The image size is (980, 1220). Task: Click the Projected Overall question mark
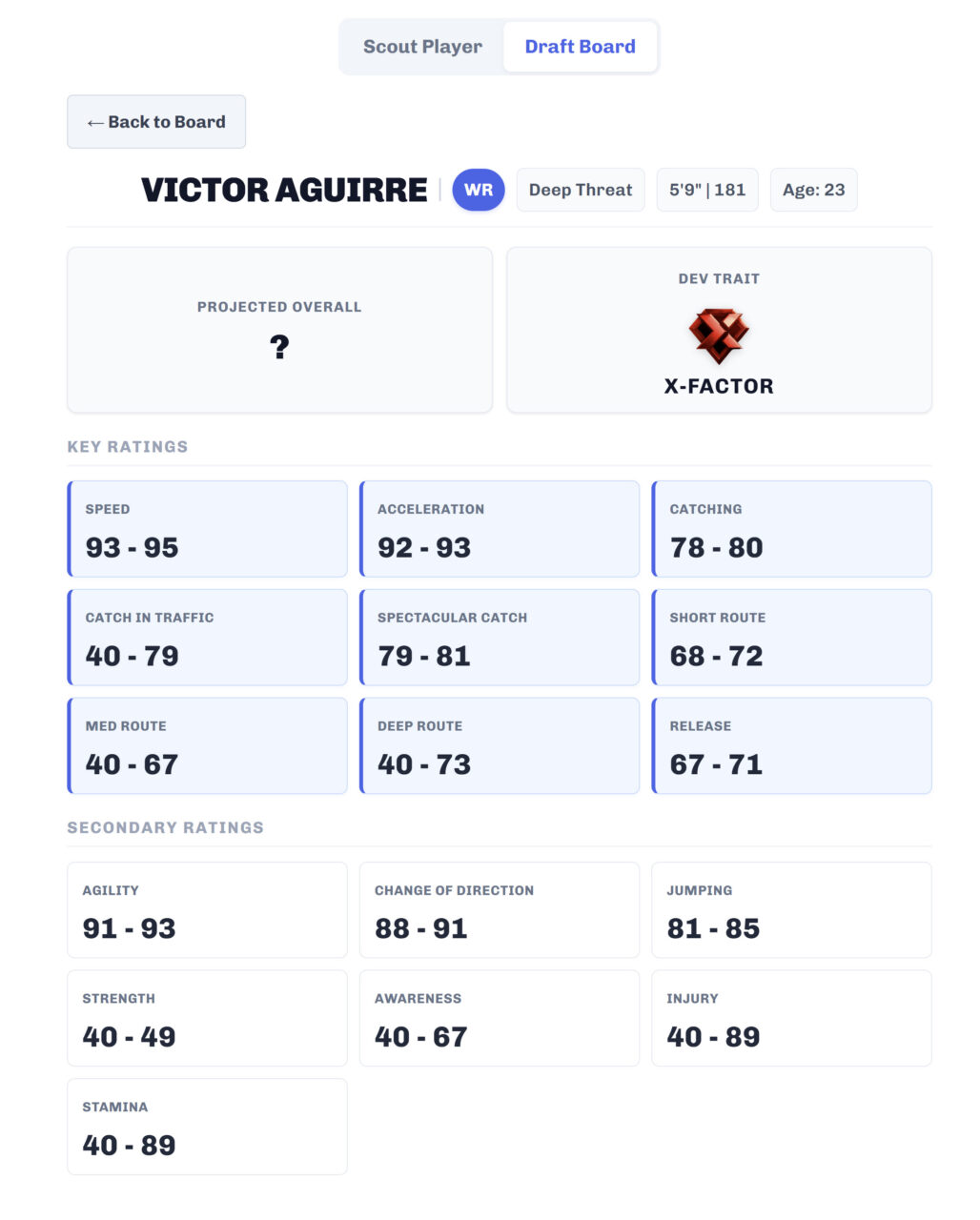(279, 347)
